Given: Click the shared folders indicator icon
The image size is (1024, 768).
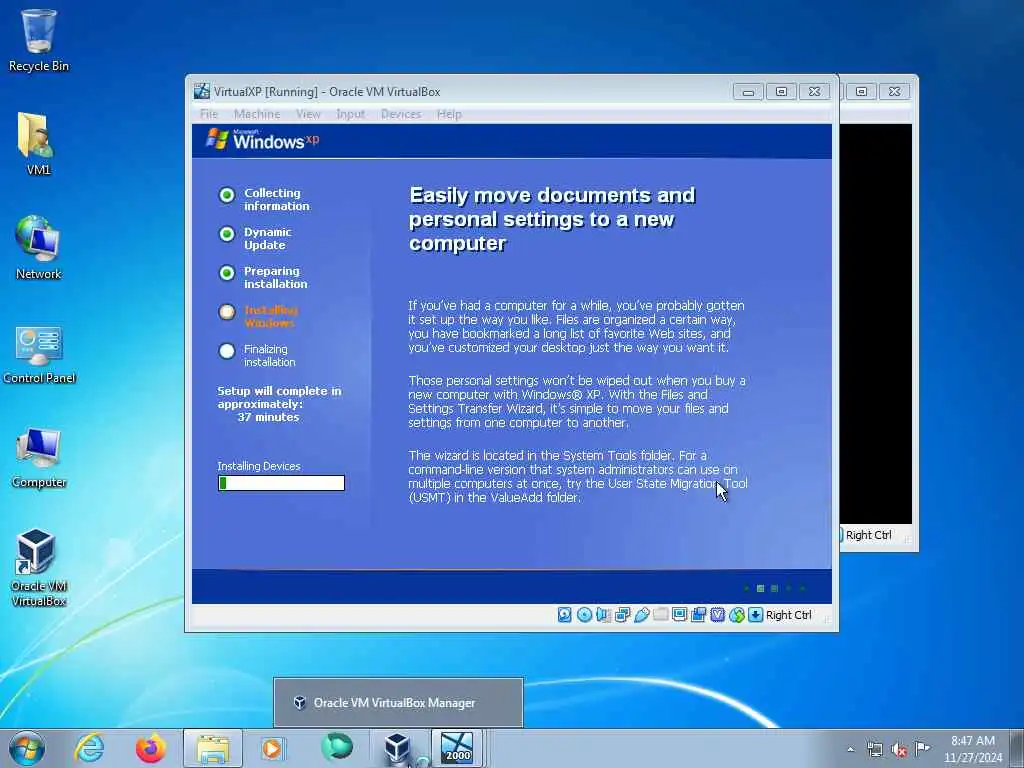Looking at the screenshot, I should pyautogui.click(x=661, y=615).
